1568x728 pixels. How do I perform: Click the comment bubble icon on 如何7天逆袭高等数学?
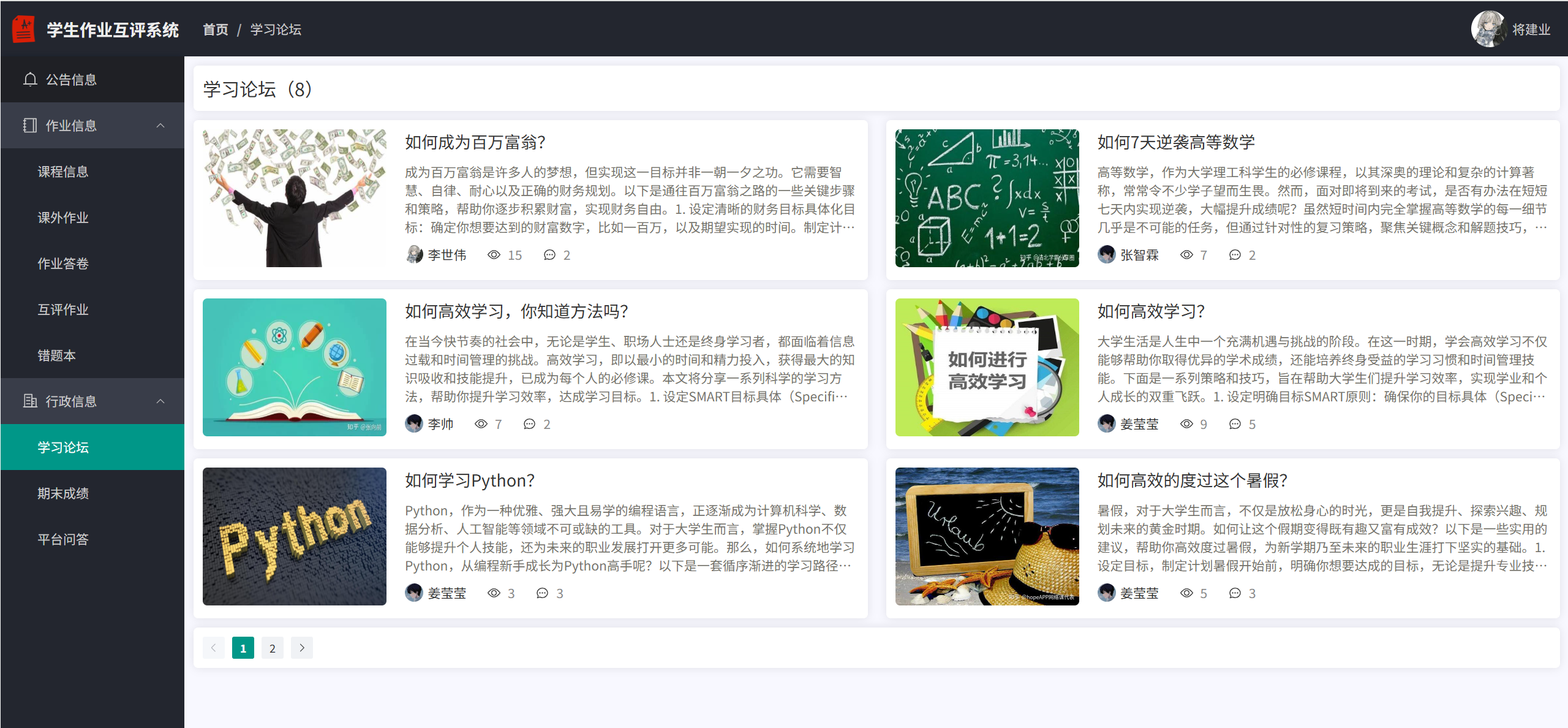pos(1235,255)
